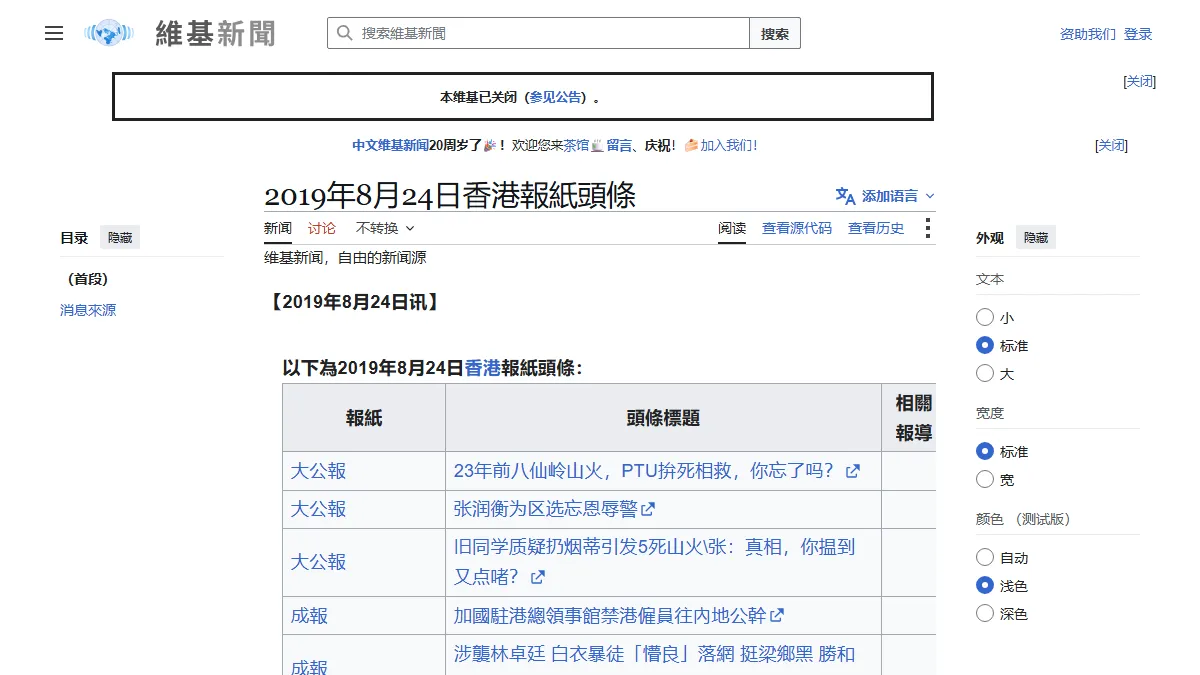Click the 維基新聞 wordmark logo
This screenshot has height=675, width=1200.
[215, 33]
